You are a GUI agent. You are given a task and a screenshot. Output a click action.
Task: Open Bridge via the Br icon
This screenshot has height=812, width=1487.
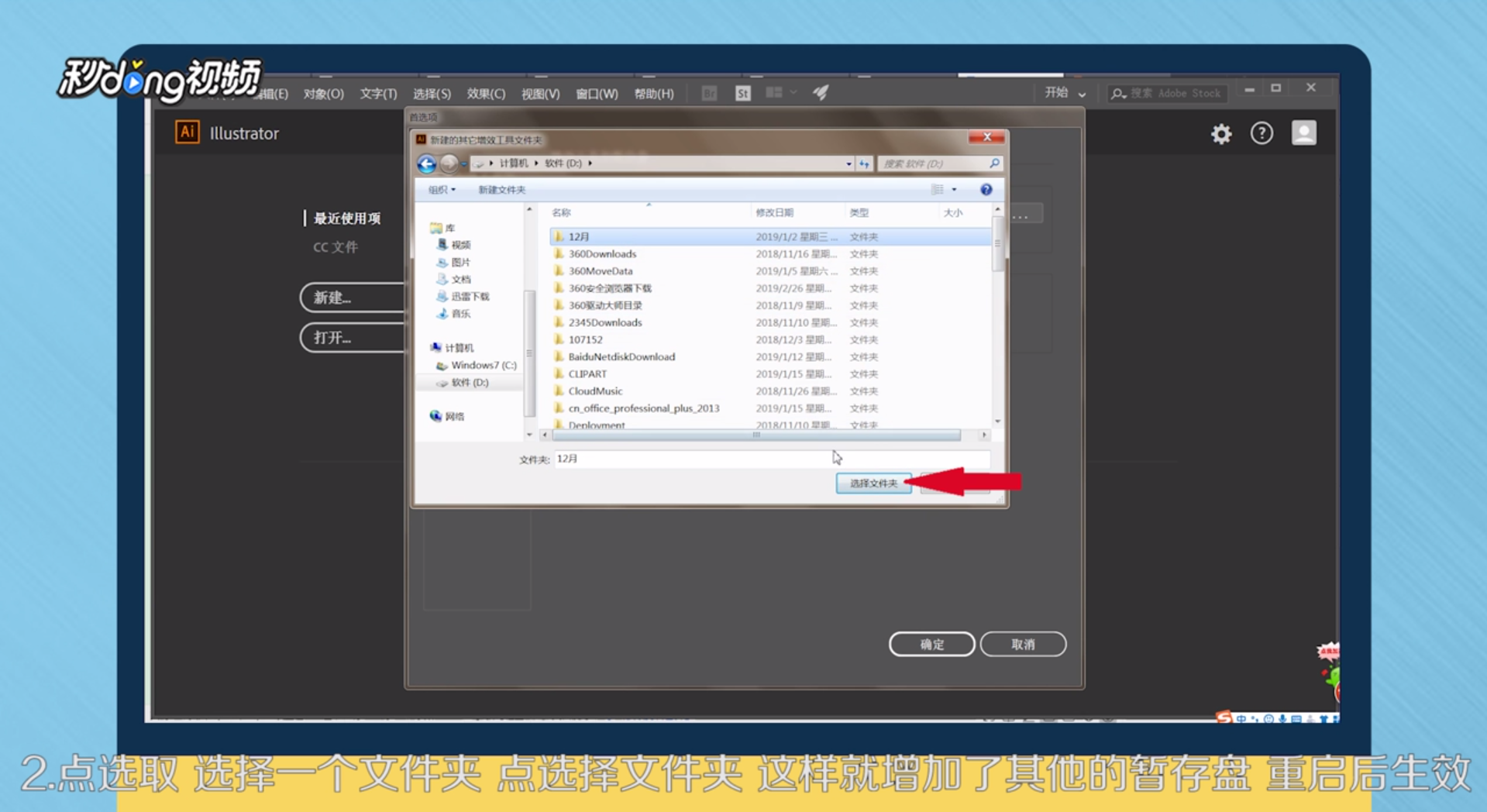coord(709,94)
